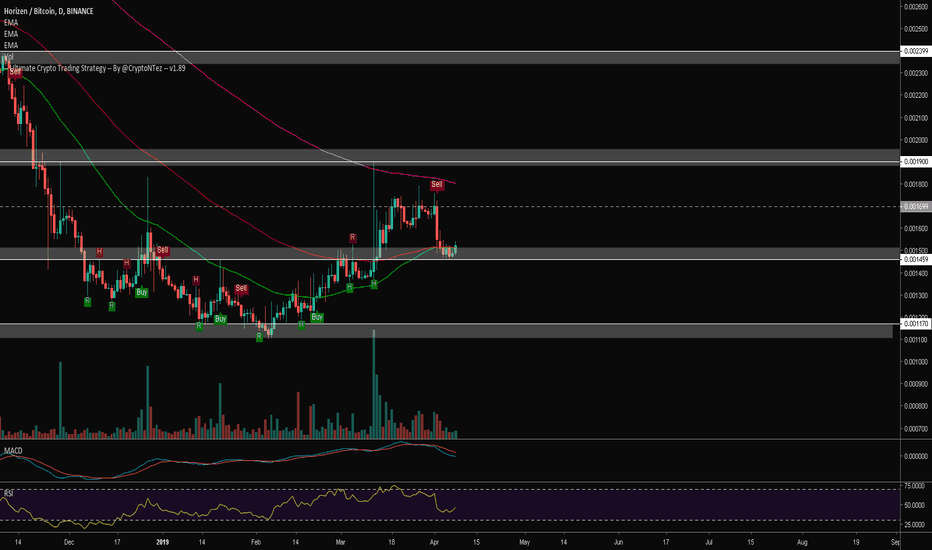Click the 0.001100 value on price axis
The height and width of the screenshot is (550, 932).
(916, 340)
